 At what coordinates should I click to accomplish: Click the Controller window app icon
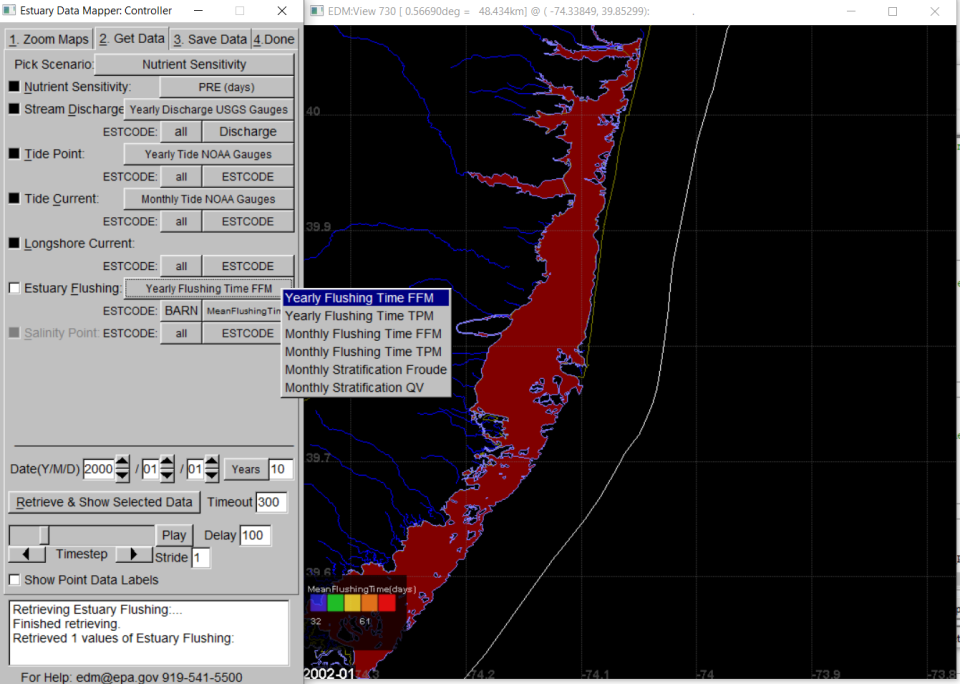click(x=9, y=10)
